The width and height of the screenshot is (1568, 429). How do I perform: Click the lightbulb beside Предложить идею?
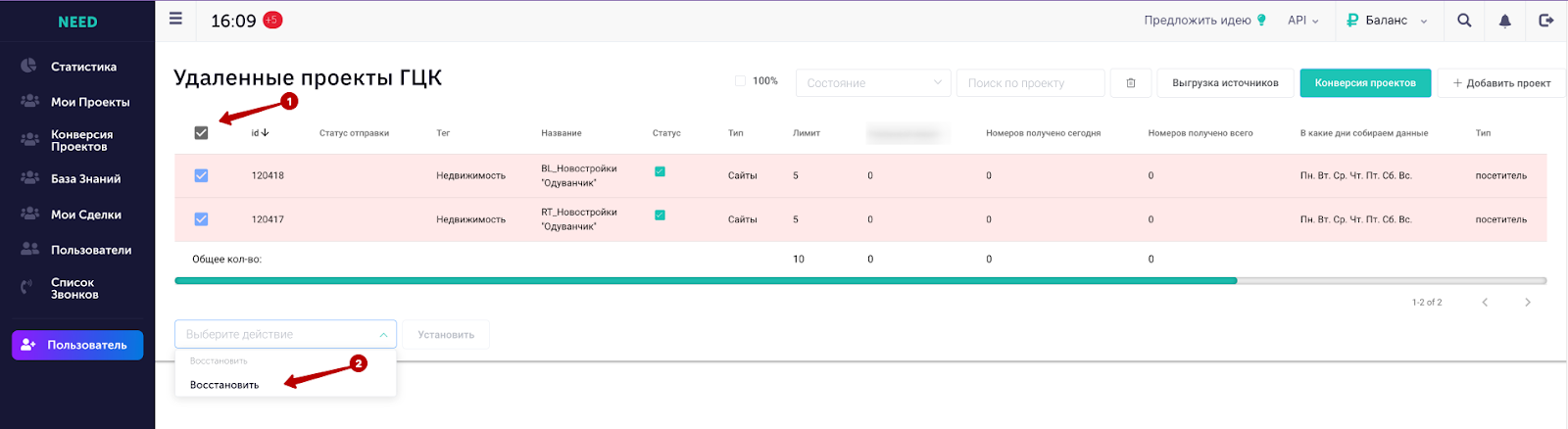click(x=1261, y=20)
